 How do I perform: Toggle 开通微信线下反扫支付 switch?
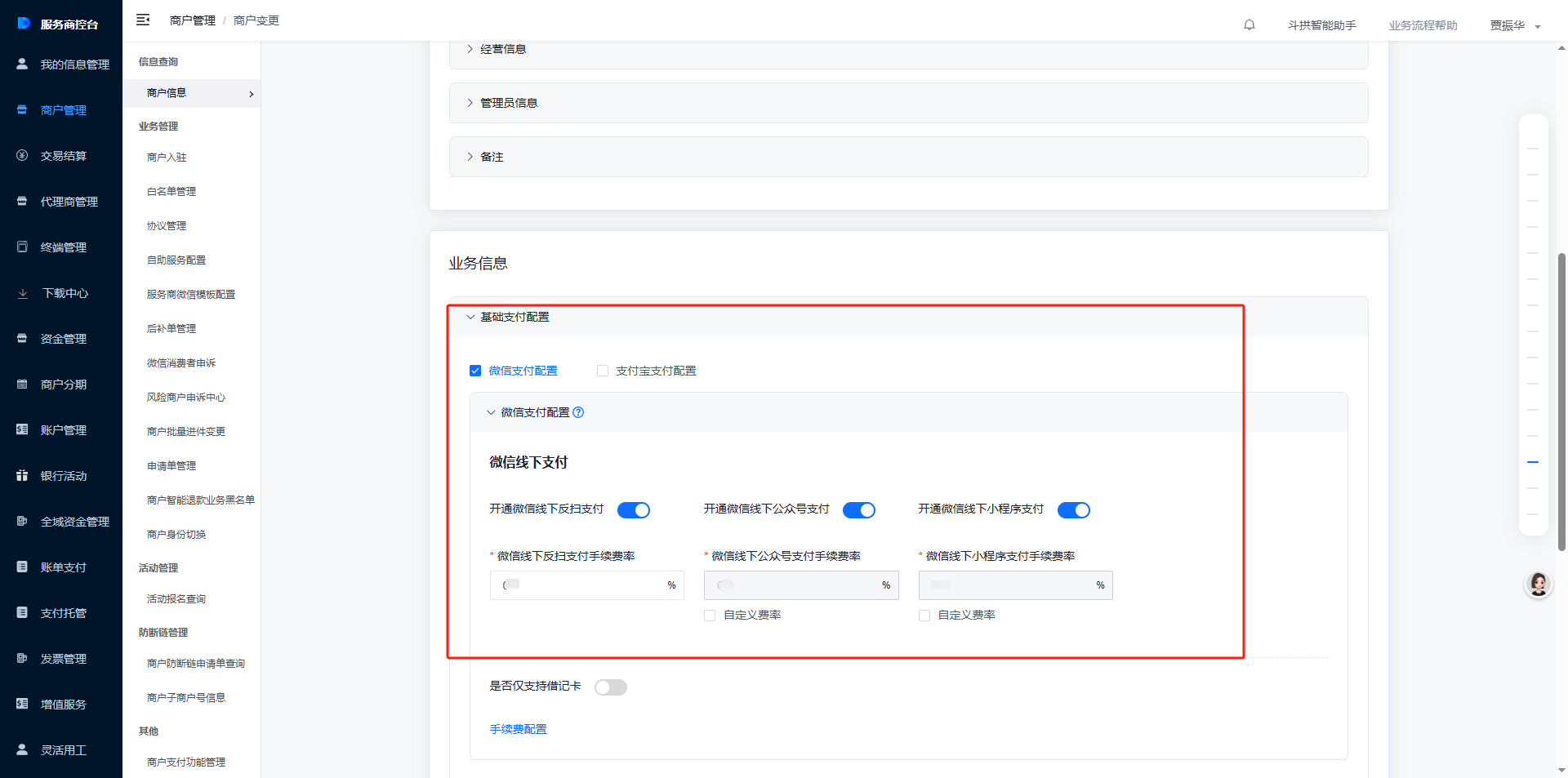633,510
